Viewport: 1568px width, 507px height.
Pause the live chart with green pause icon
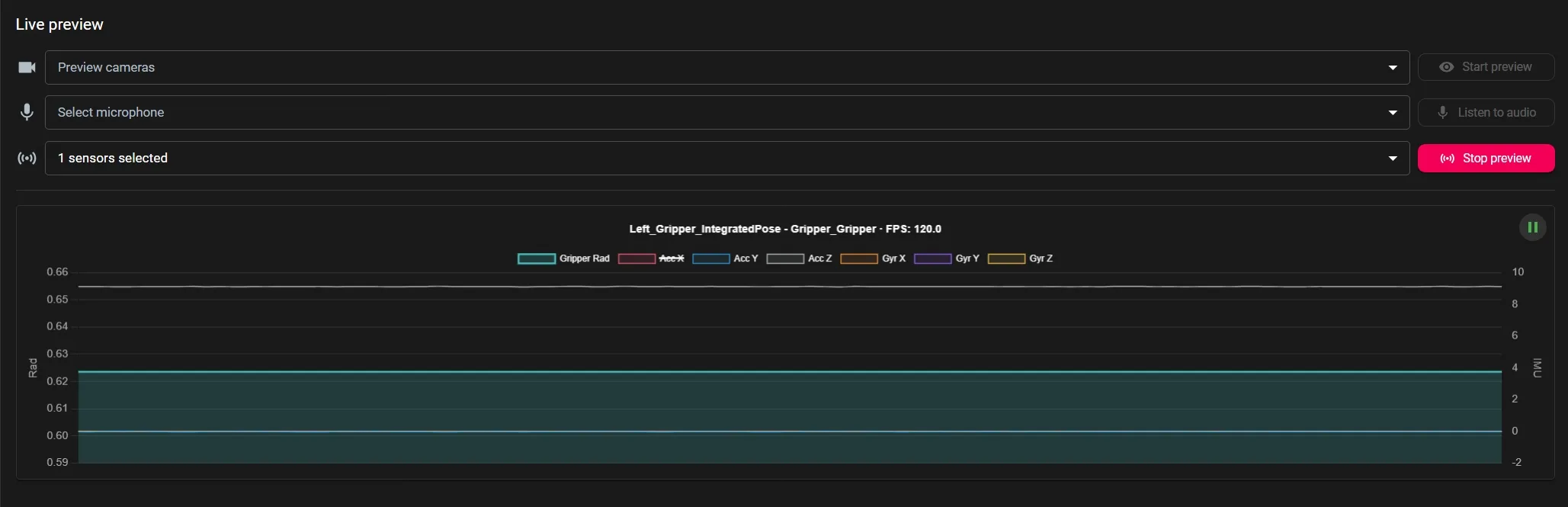coord(1532,227)
